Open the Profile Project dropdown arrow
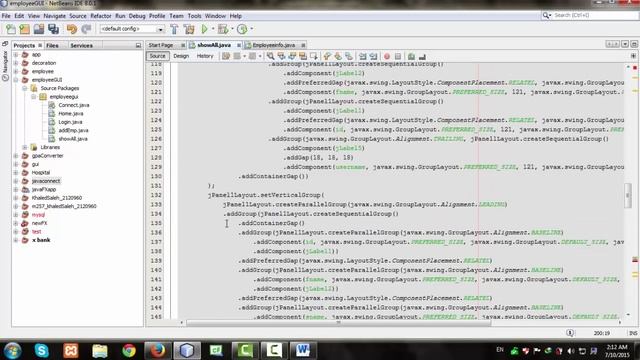The height and width of the screenshot is (360, 640). point(251,29)
